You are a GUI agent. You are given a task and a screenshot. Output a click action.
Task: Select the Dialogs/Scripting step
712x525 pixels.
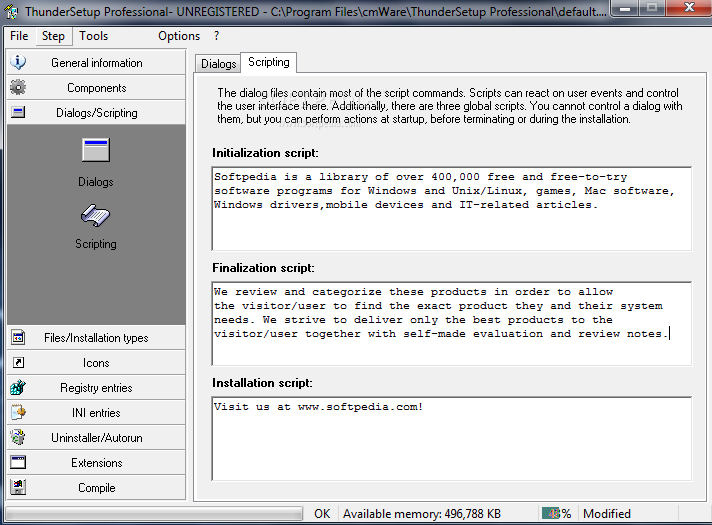(96, 112)
